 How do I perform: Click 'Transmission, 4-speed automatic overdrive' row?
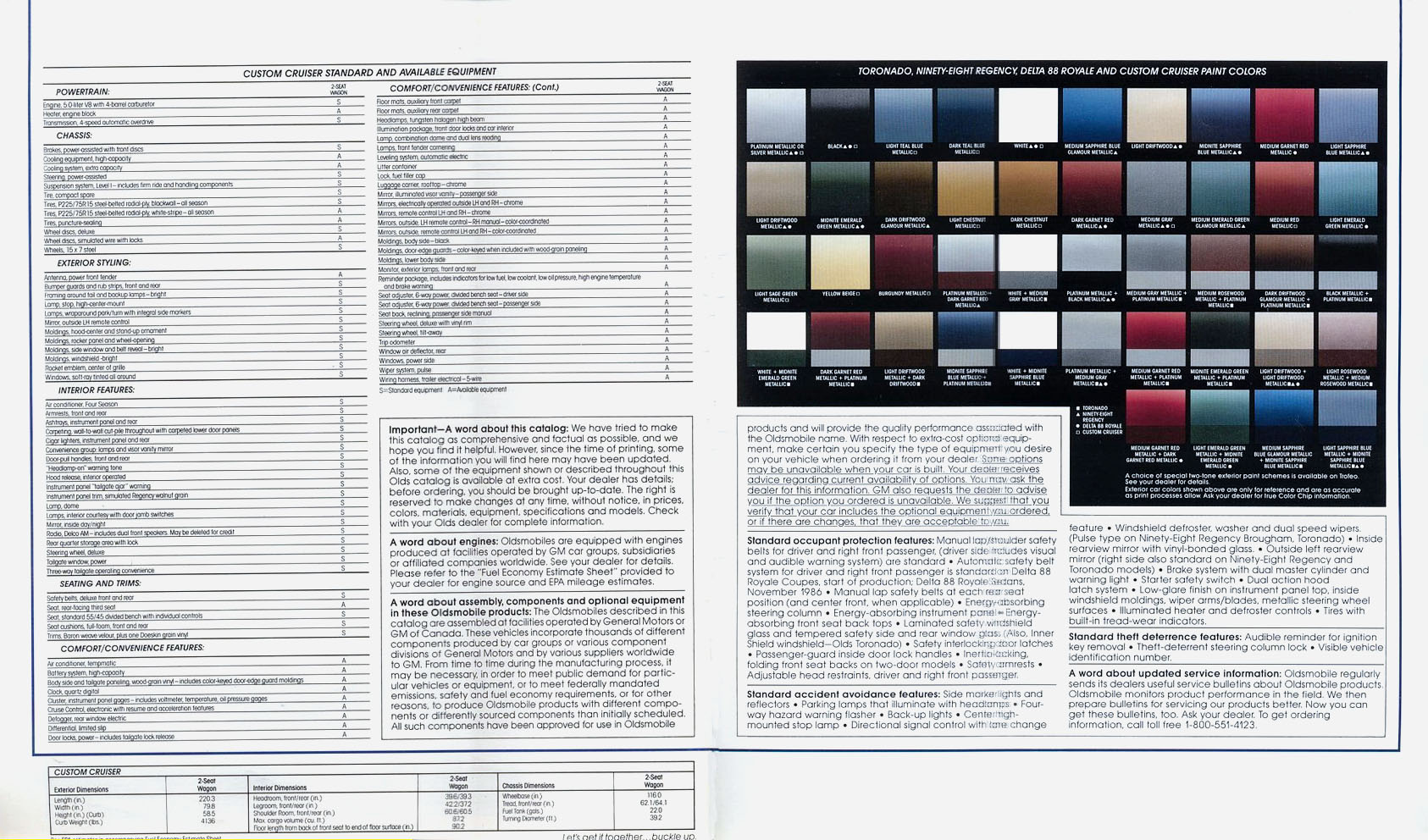206,122
